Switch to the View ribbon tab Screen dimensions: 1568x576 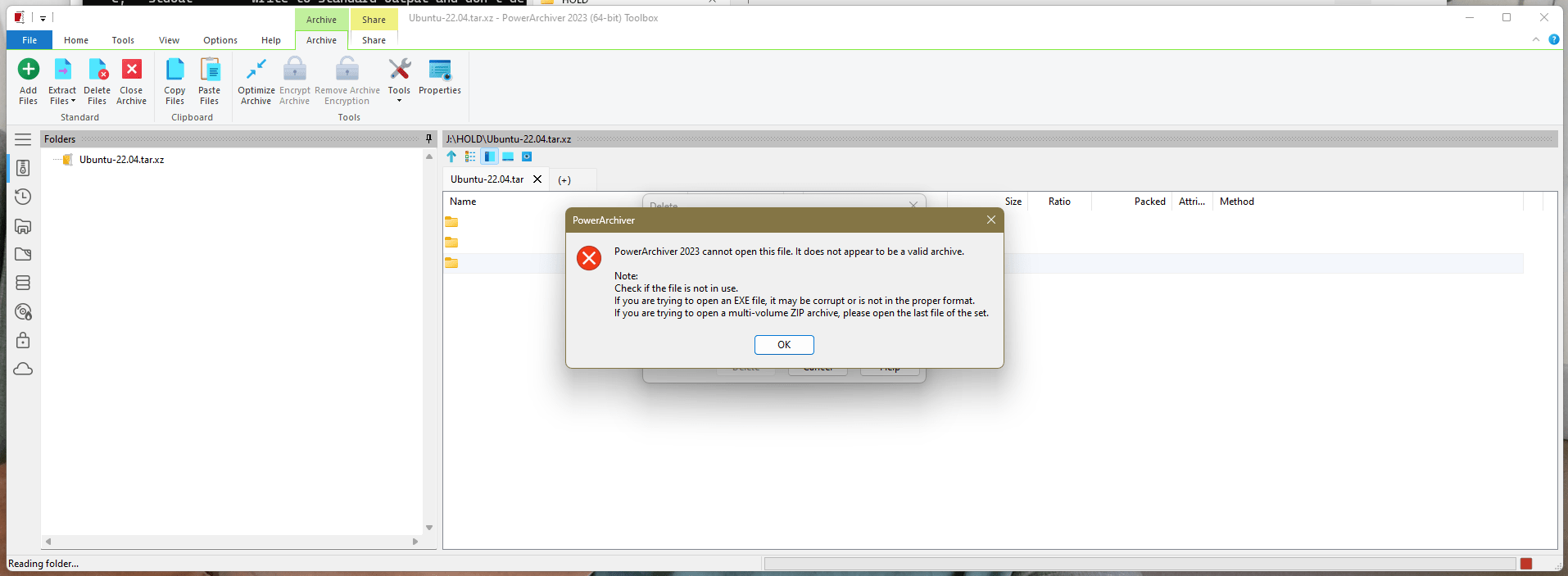[x=169, y=40]
